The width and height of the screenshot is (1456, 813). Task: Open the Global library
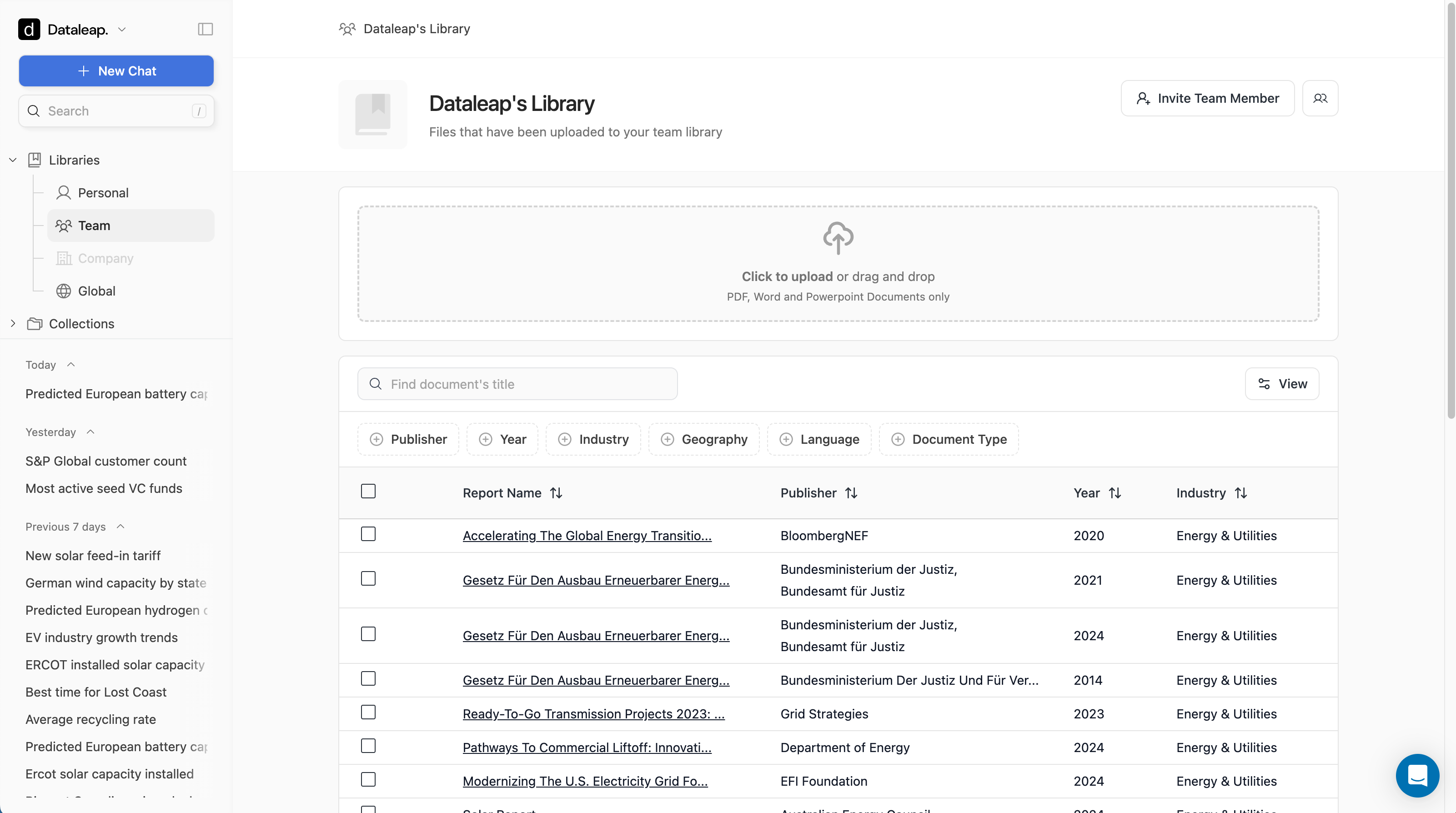97,291
